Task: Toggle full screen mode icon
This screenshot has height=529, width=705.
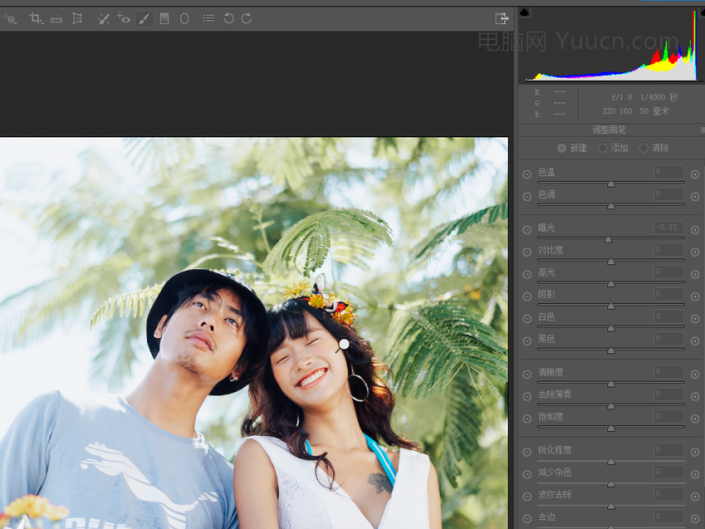Action: [x=501, y=18]
